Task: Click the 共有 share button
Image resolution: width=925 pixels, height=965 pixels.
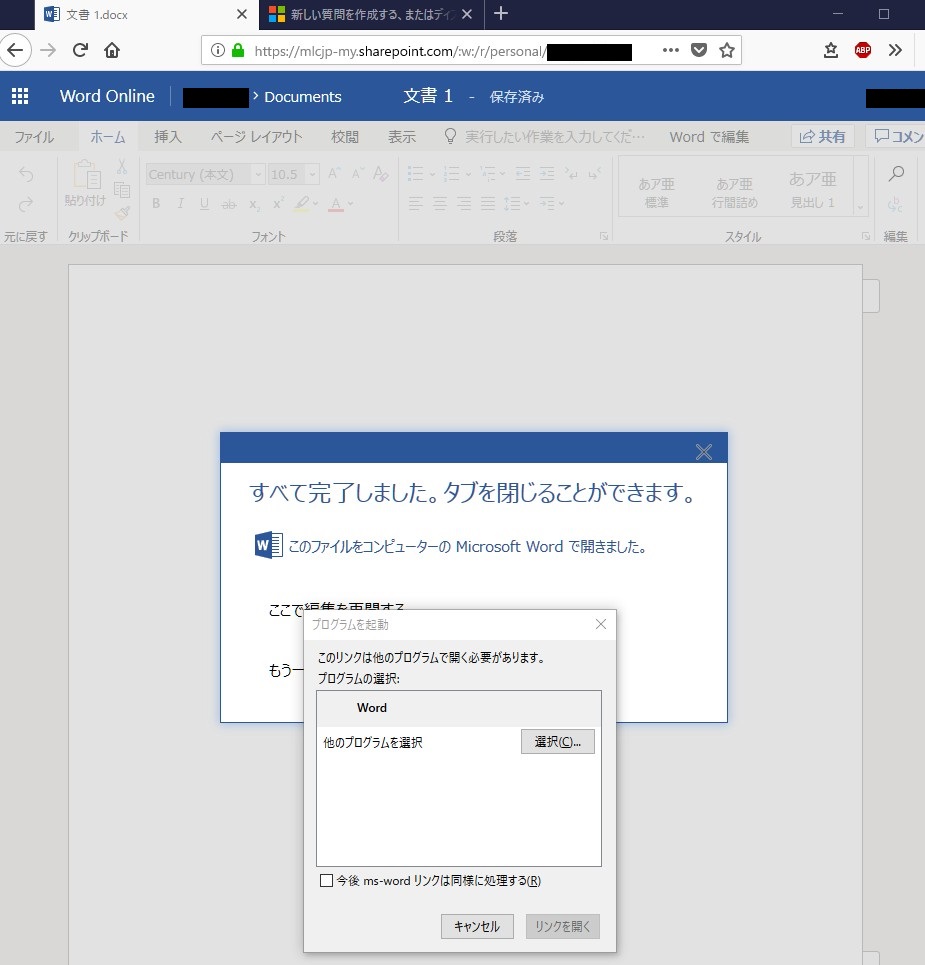Action: tap(822, 137)
